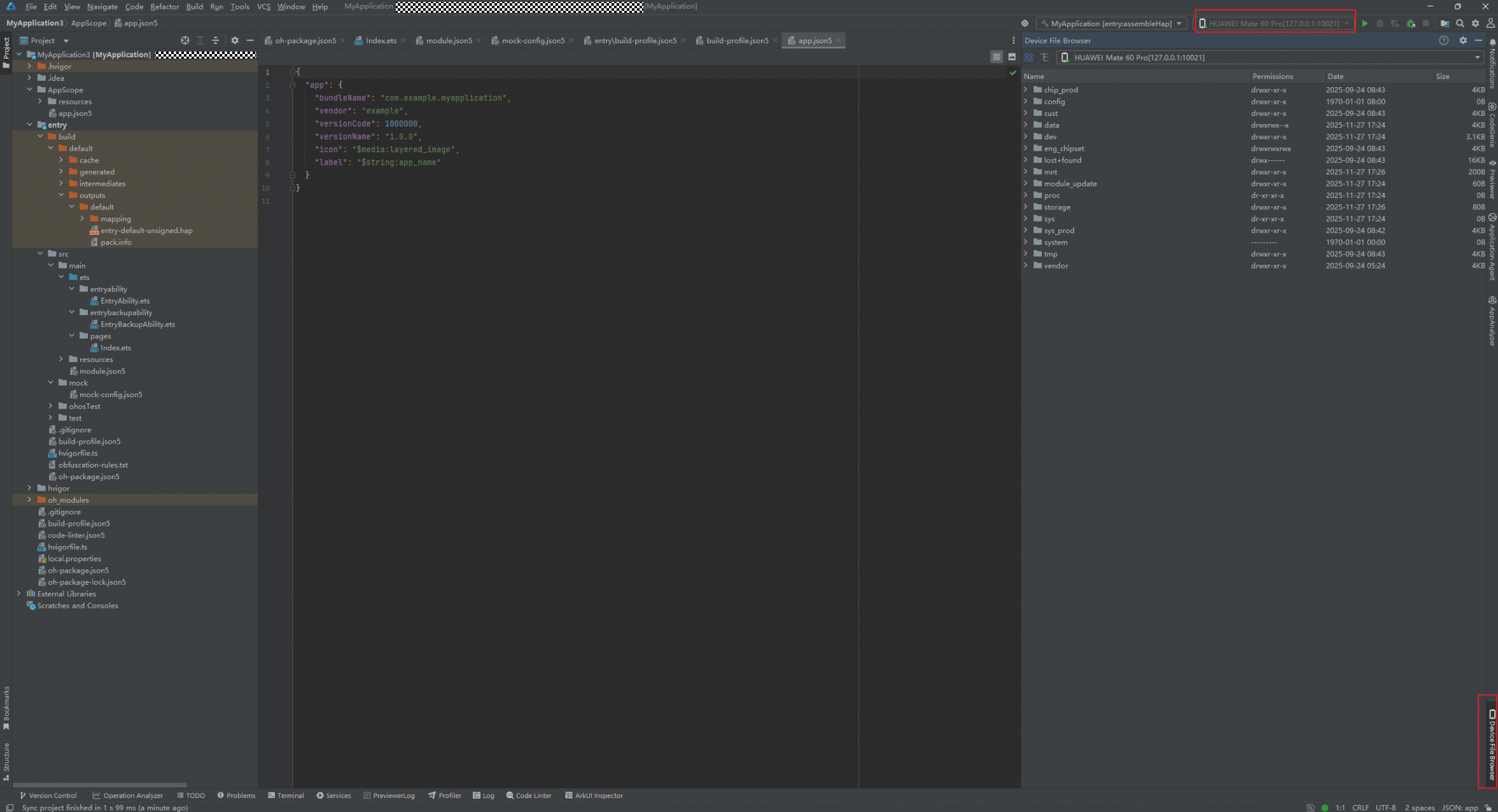Image resolution: width=1498 pixels, height=812 pixels.
Task: Collapse all in Project panel toolbar
Action: tap(215, 40)
